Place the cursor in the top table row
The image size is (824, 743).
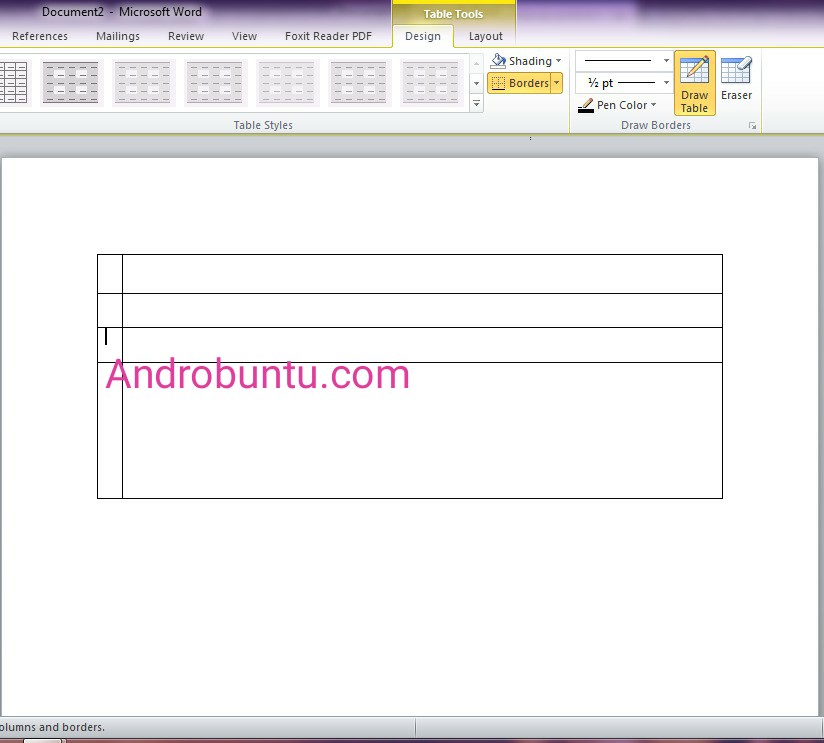[x=400, y=273]
